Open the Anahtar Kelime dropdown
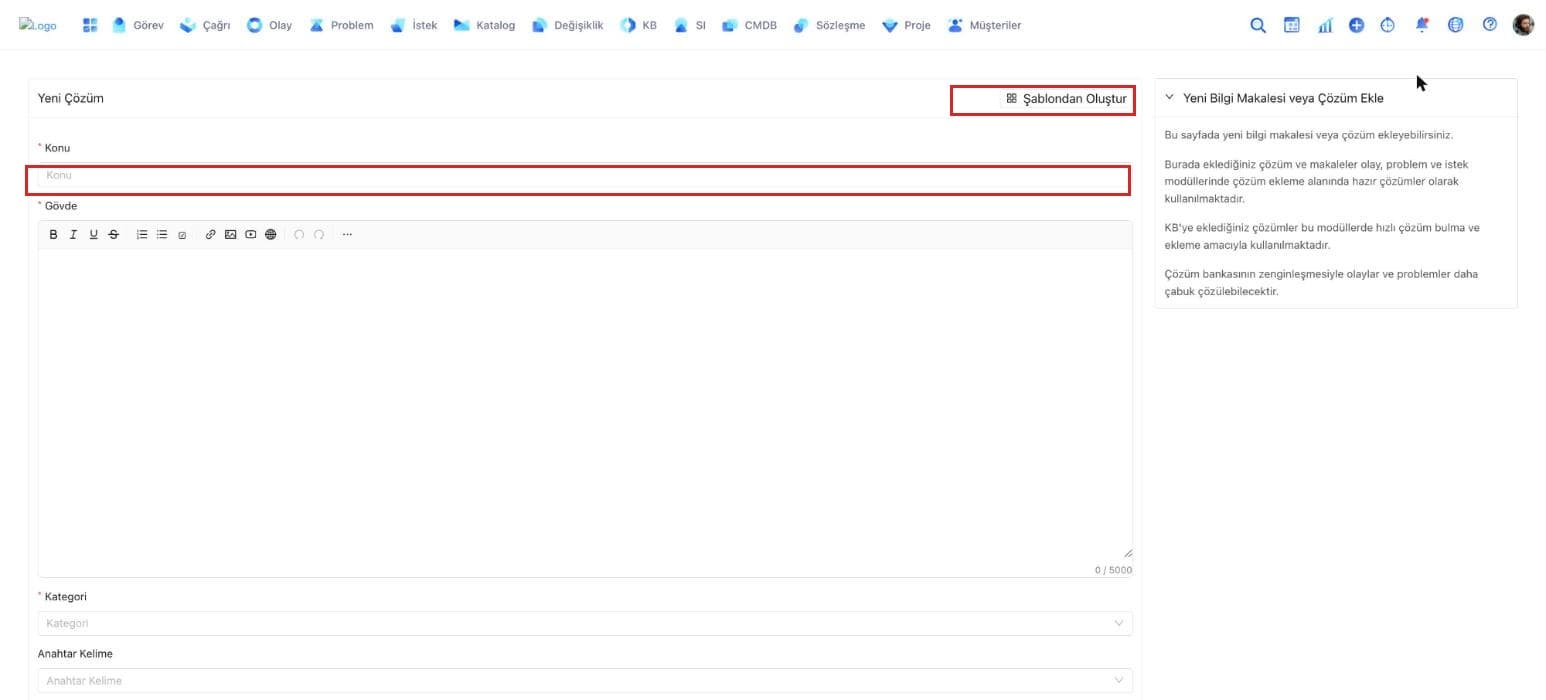Viewport: 1546px width, 700px height. pos(585,681)
